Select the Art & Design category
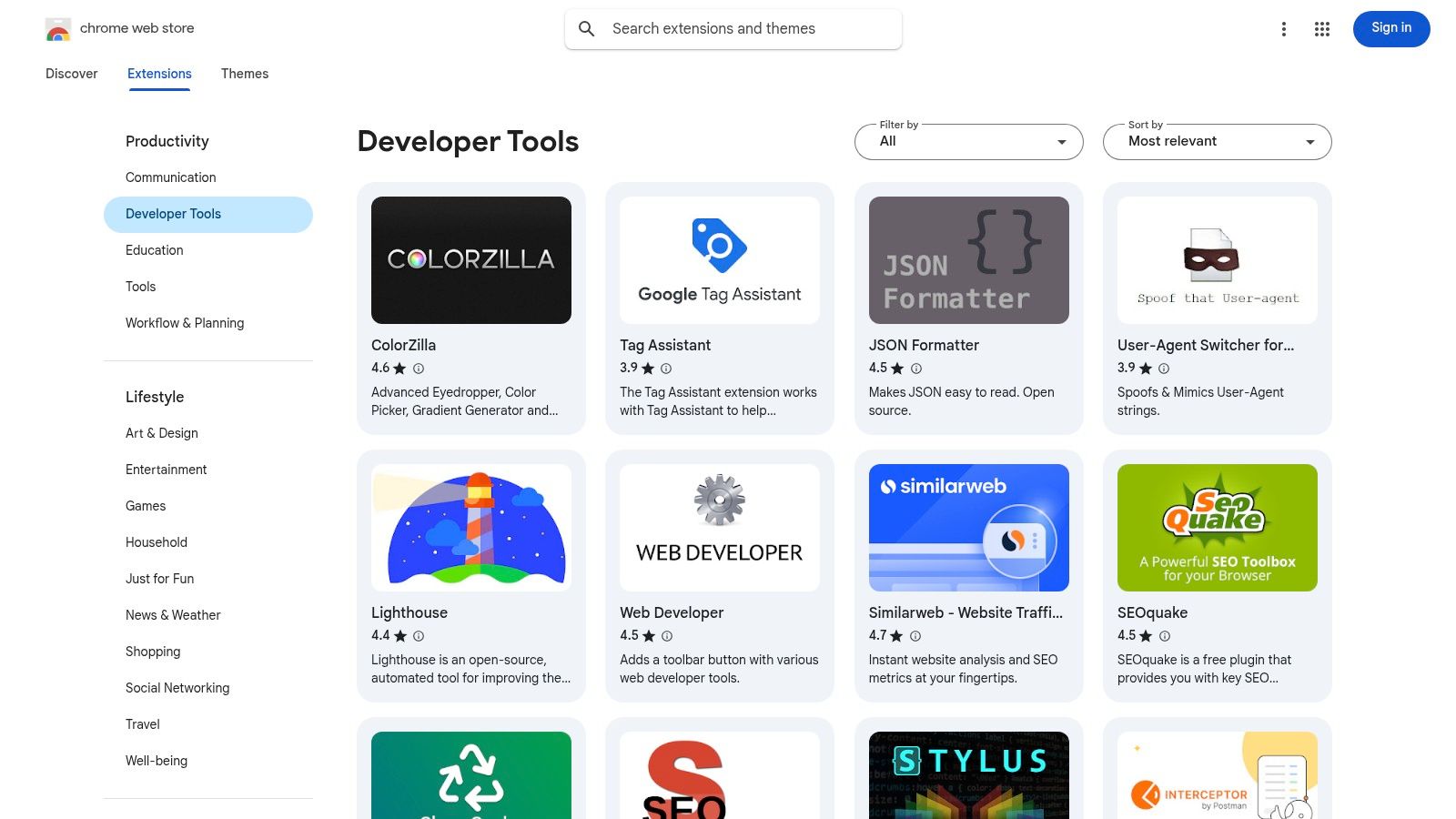 [x=162, y=433]
